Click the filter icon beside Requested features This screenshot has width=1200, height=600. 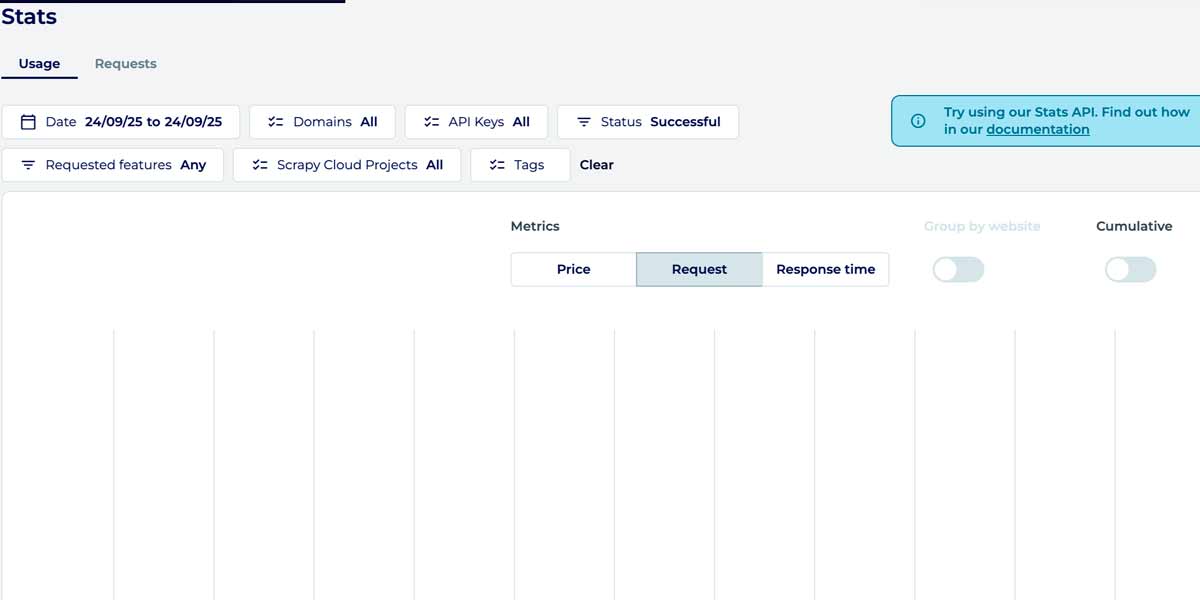(28, 165)
